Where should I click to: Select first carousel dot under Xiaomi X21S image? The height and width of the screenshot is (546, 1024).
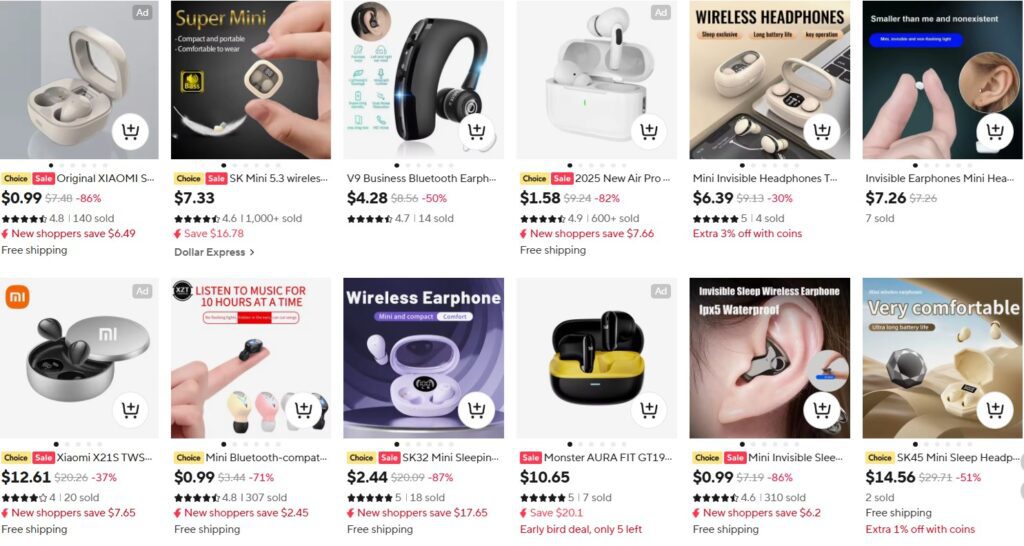coord(56,444)
